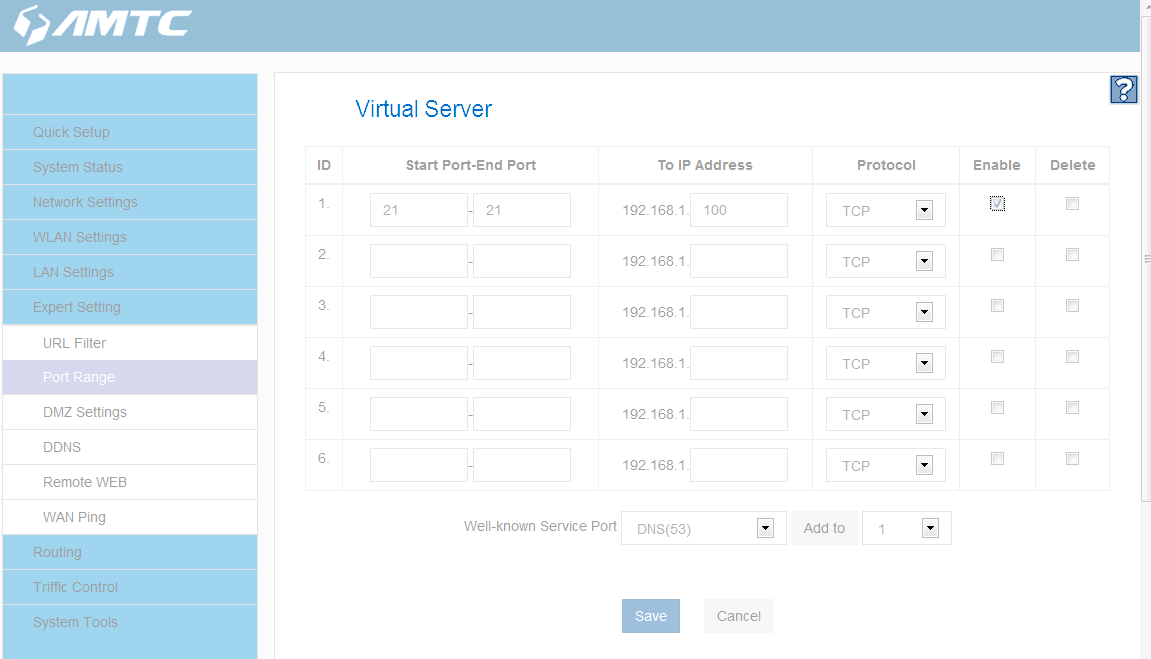
Task: Open the Protocol dropdown for rule 5
Action: pyautogui.click(x=885, y=415)
